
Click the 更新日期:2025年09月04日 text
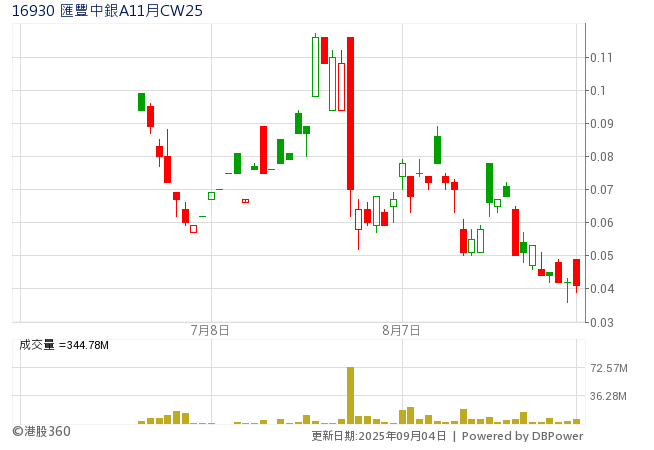pyautogui.click(x=379, y=436)
